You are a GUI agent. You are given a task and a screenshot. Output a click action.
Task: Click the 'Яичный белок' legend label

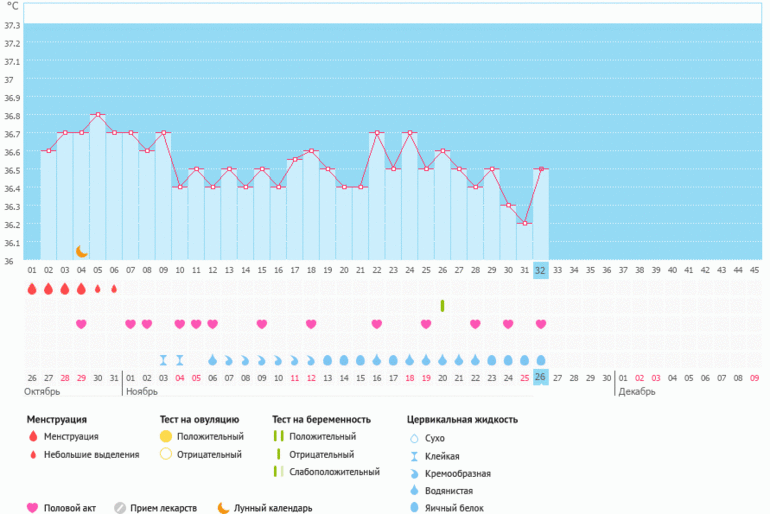[454, 508]
